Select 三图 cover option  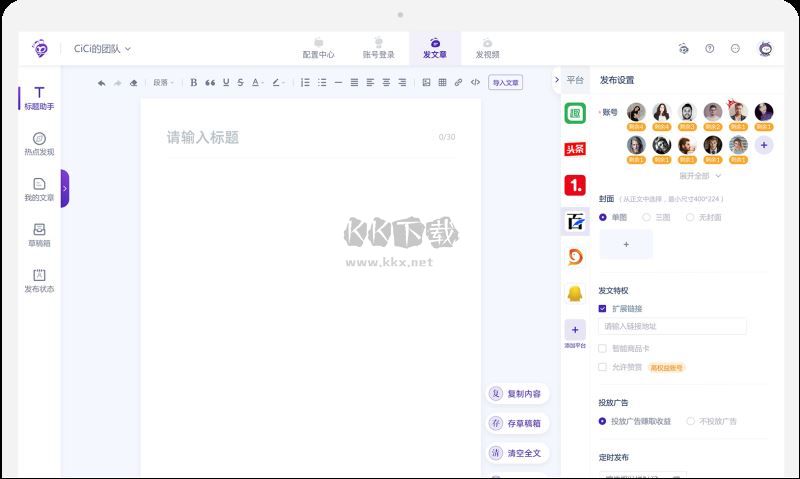point(656,217)
